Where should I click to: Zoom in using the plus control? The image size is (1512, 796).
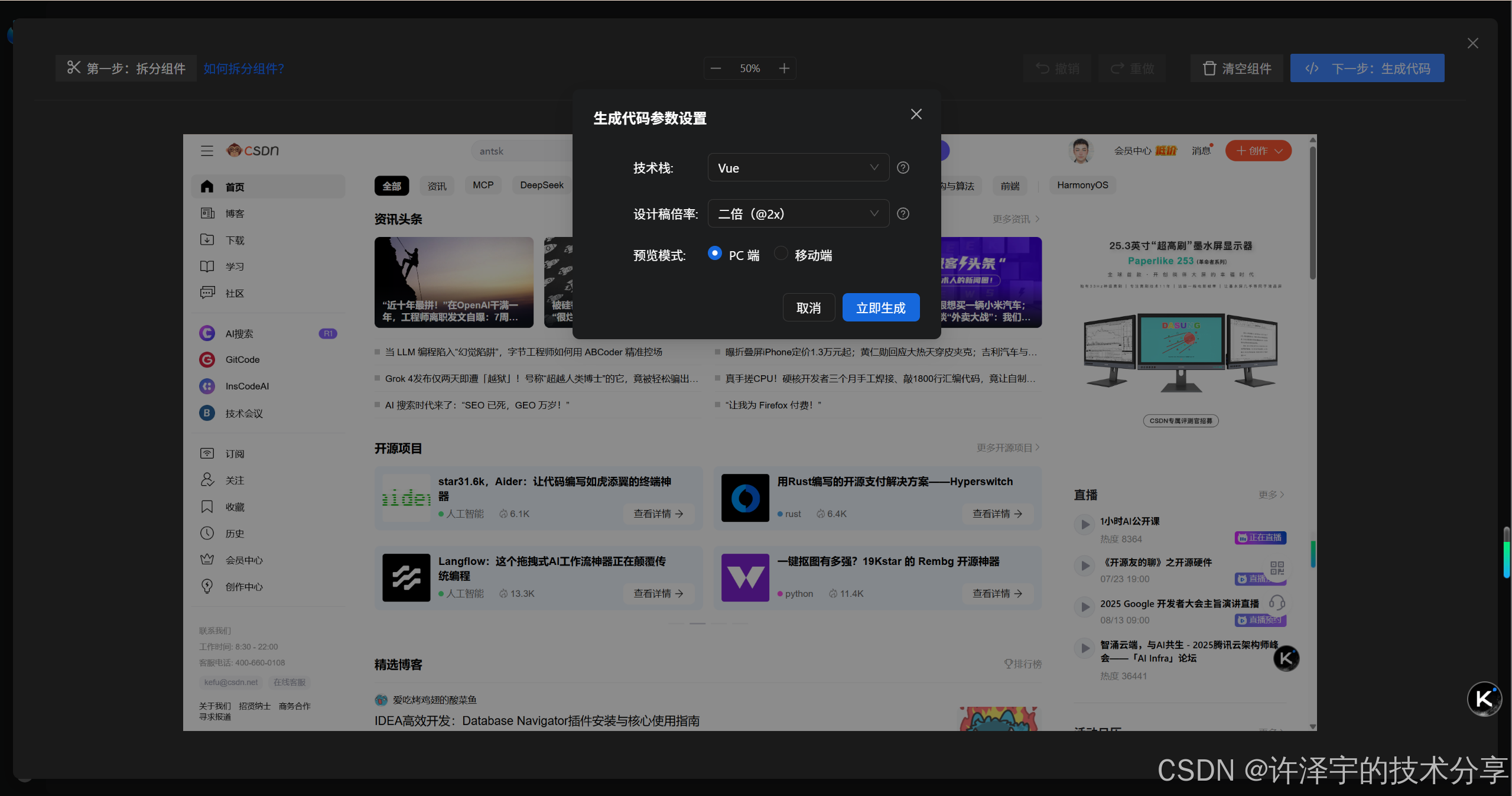(783, 67)
